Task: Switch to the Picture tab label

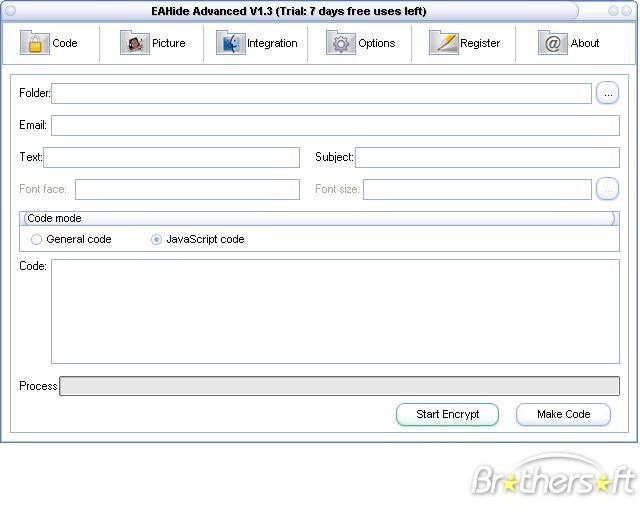Action: 169,43
